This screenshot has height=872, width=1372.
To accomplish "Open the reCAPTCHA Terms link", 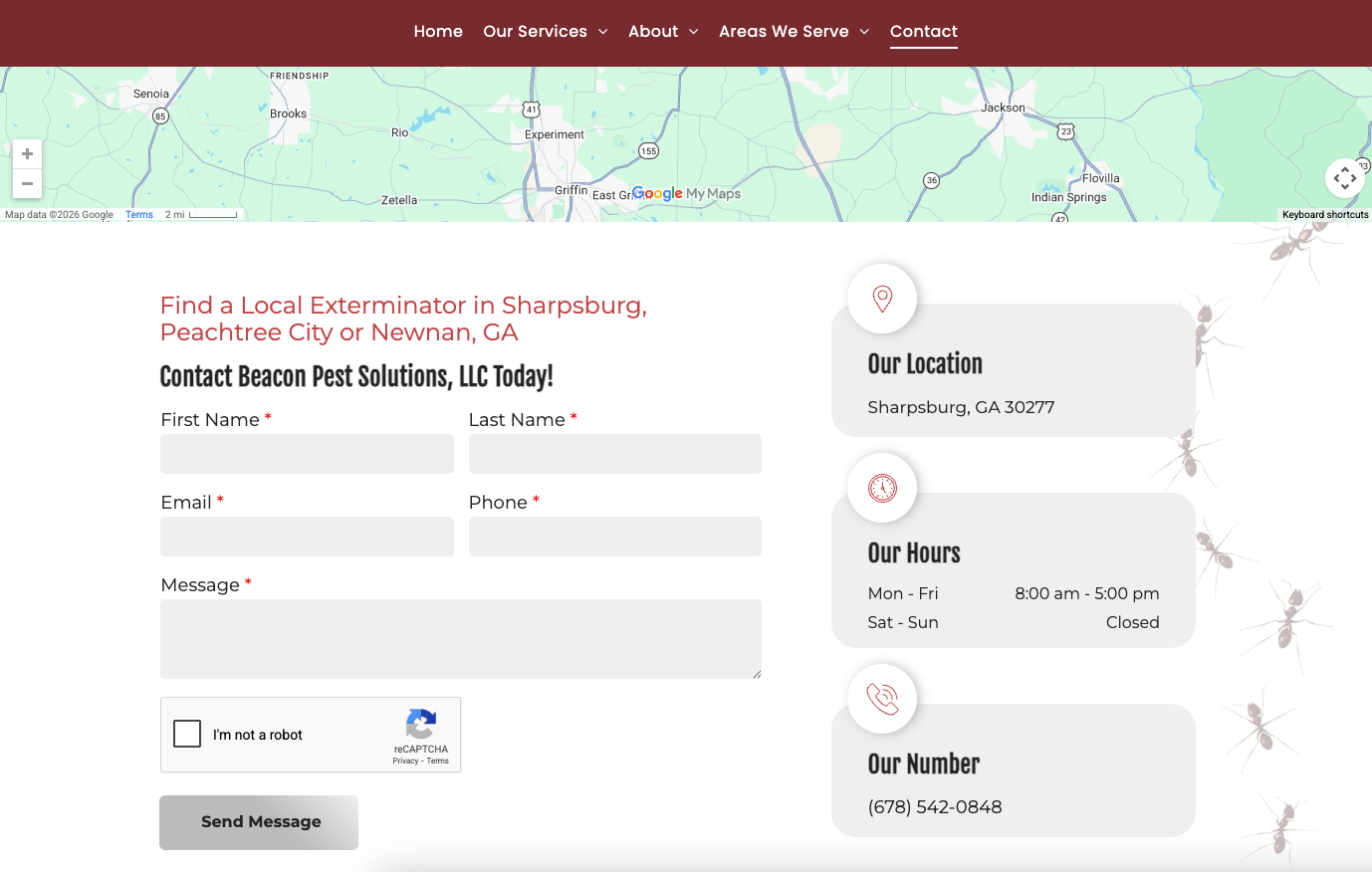I will (438, 762).
